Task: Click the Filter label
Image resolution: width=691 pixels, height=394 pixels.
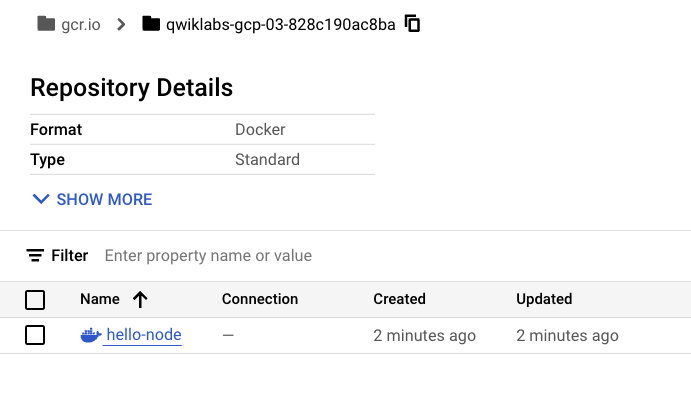Action: [70, 256]
